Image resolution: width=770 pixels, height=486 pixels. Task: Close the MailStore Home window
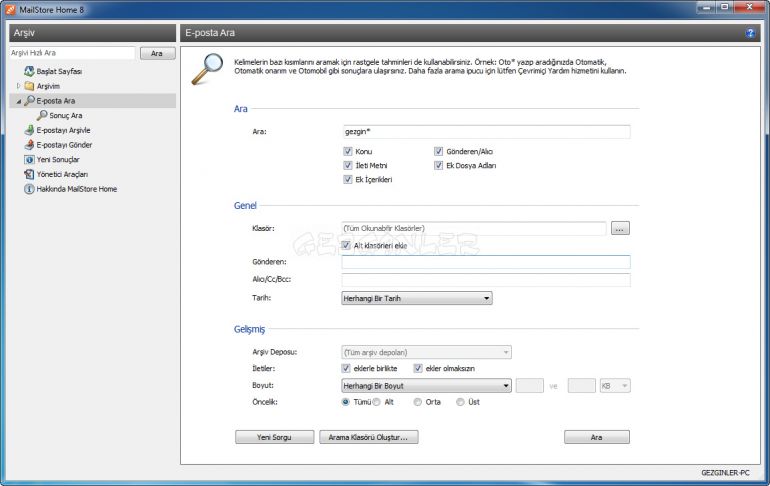[749, 7]
